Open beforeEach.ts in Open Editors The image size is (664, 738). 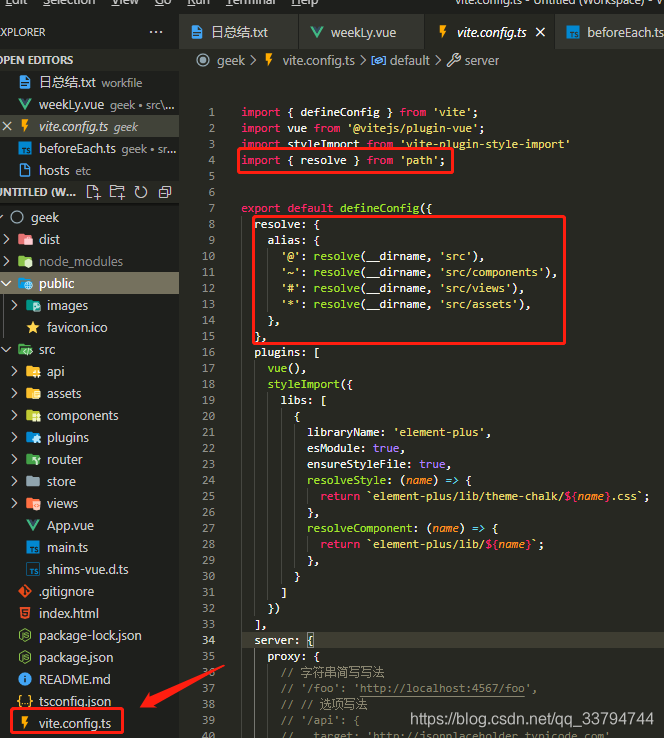pyautogui.click(x=89, y=149)
